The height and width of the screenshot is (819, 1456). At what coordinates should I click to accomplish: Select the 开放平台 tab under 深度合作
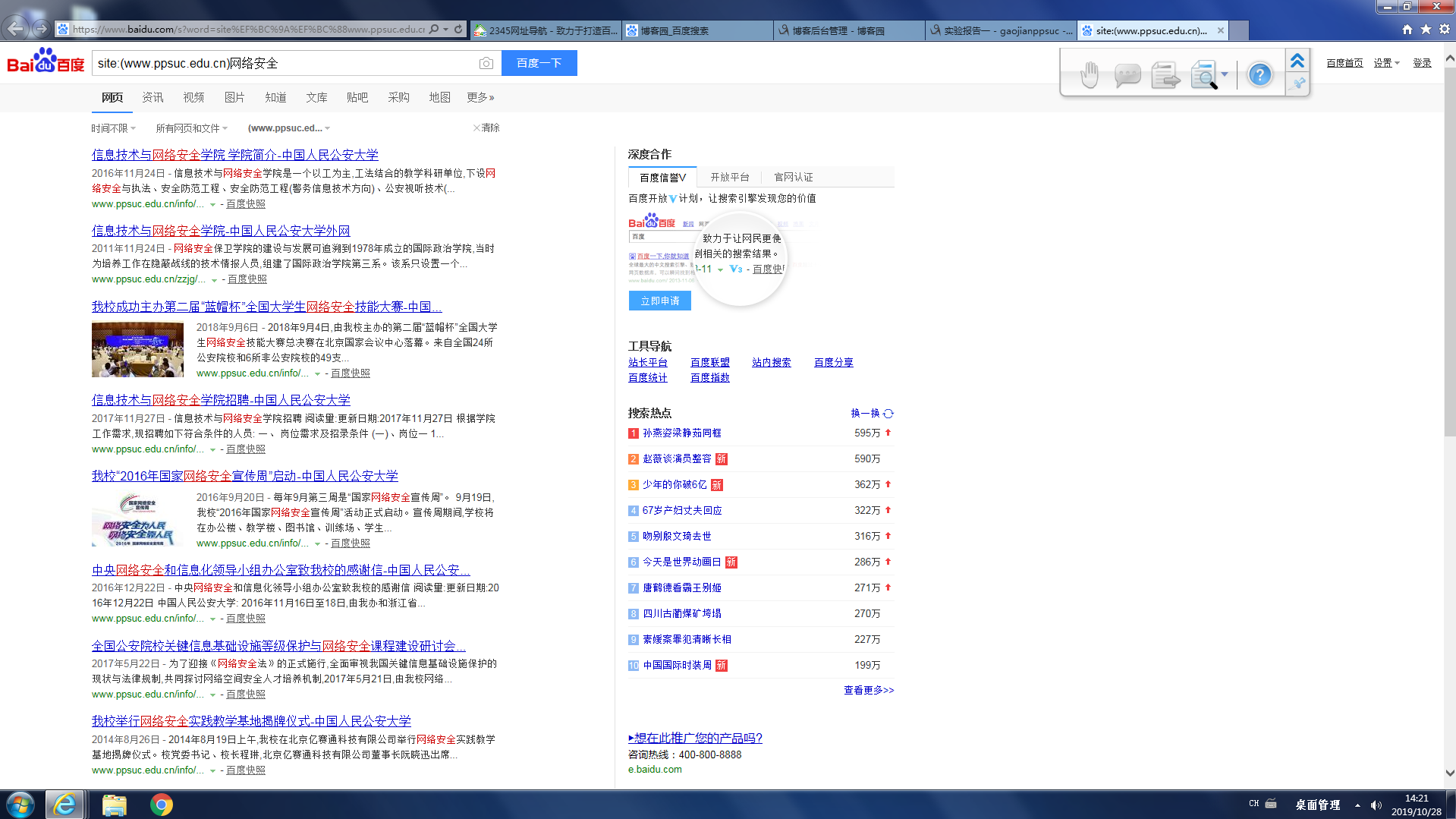[x=729, y=177]
